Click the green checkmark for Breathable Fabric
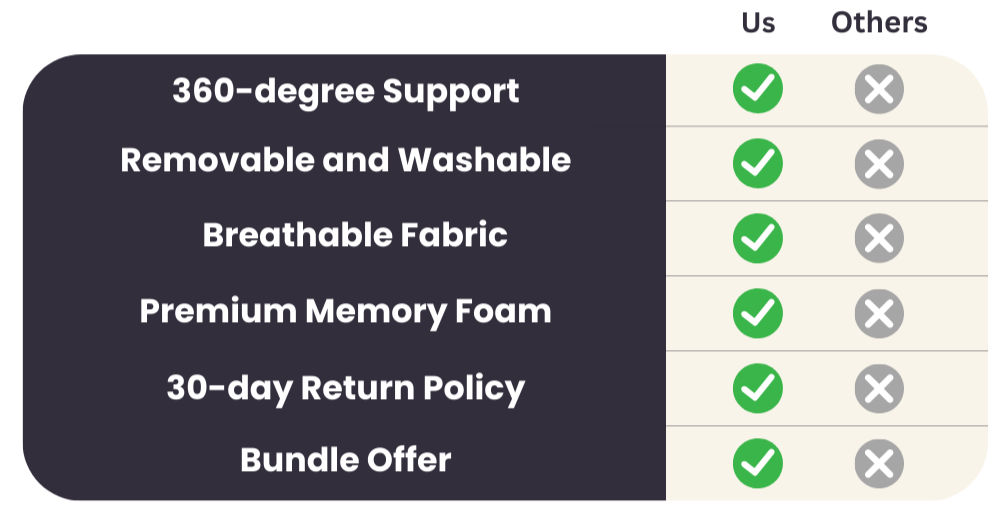1000x518 pixels. coord(758,238)
